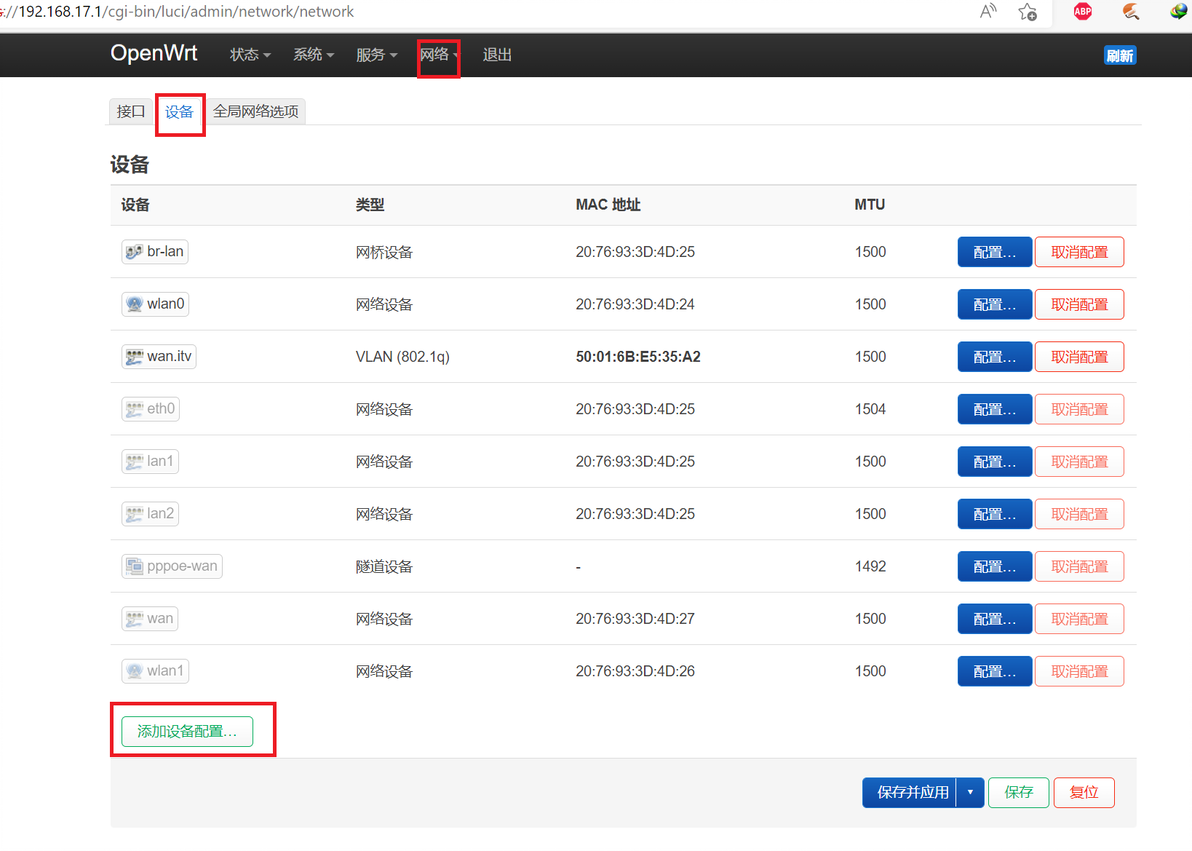Click MAC address 20:76:93:3D:4D:27
The image size is (1192, 851).
(635, 619)
